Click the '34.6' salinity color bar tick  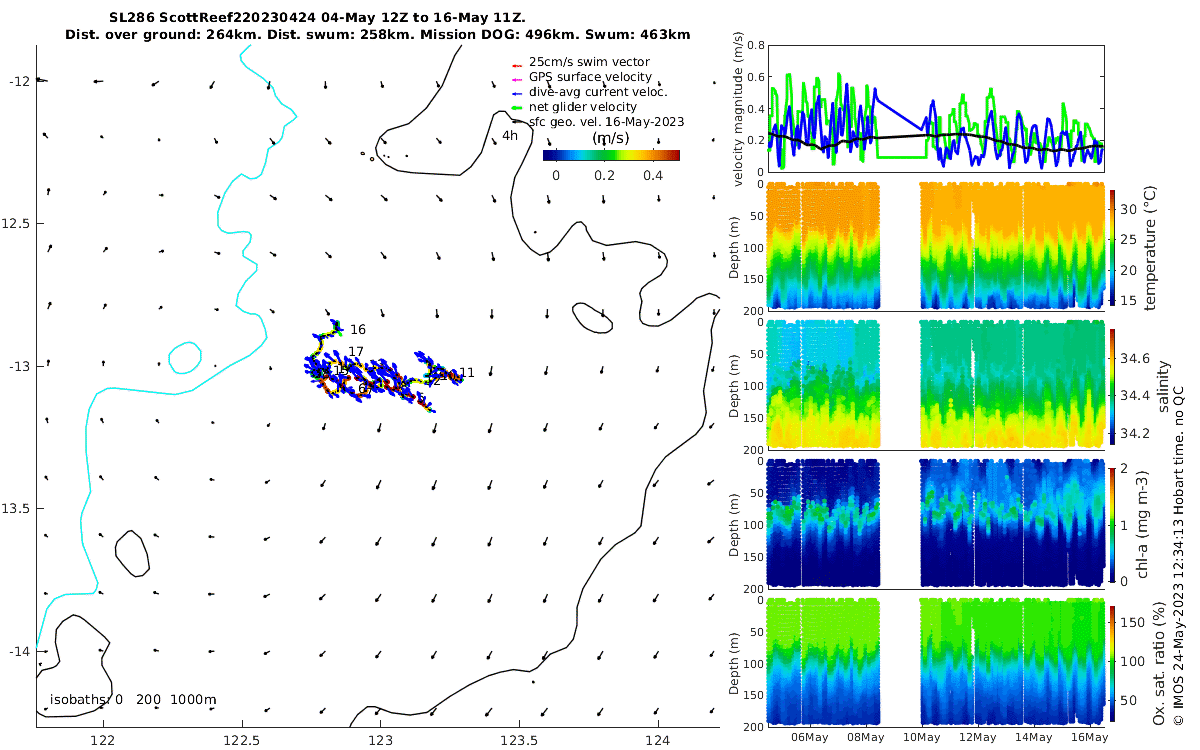click(x=1134, y=356)
